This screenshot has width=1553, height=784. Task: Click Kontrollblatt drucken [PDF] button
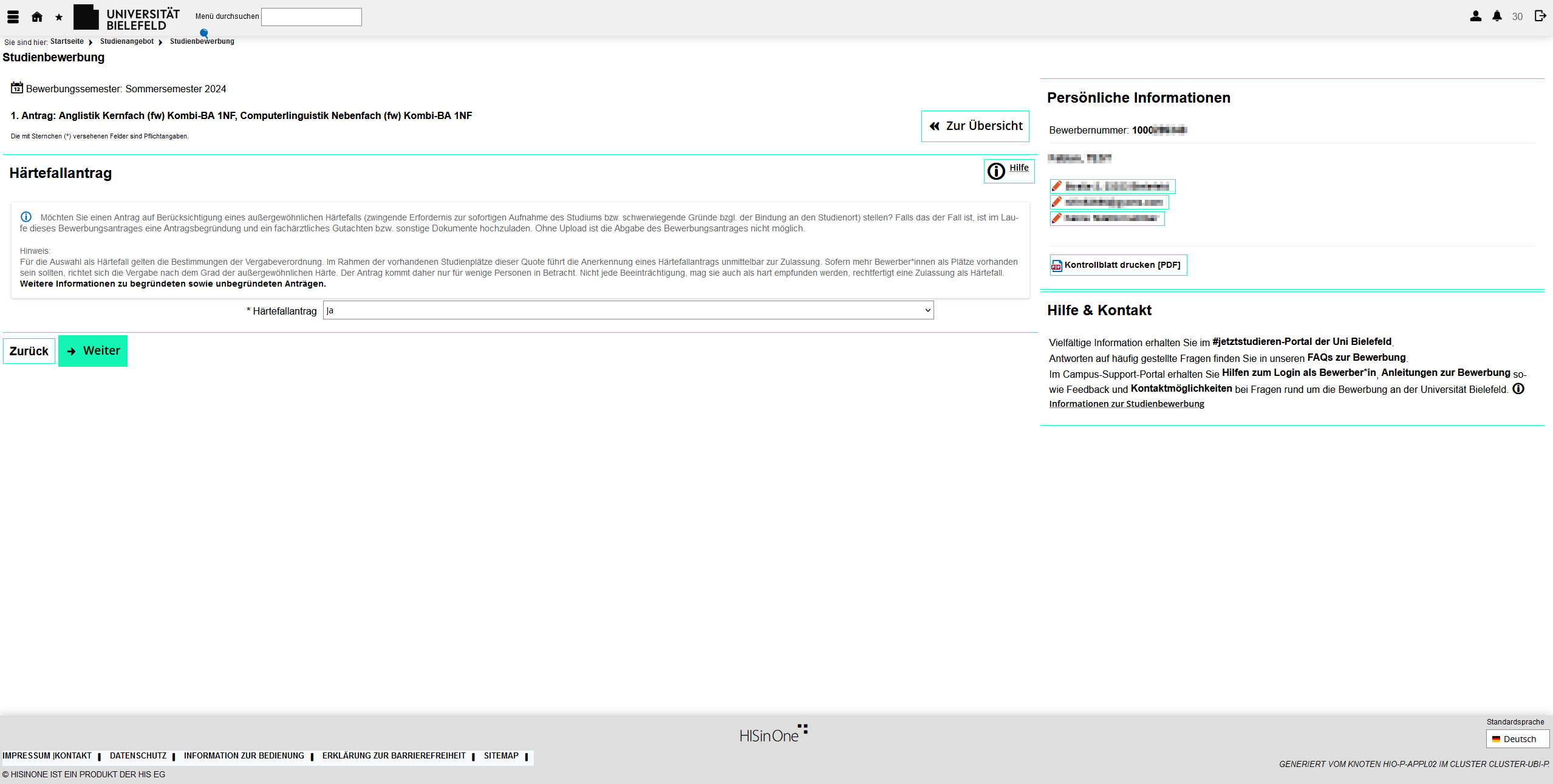1119,265
